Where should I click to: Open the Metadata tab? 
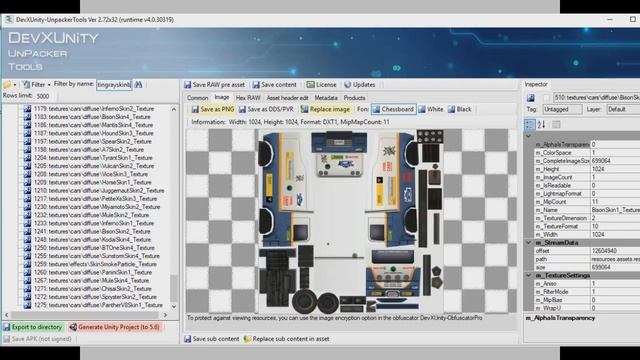click(326, 98)
